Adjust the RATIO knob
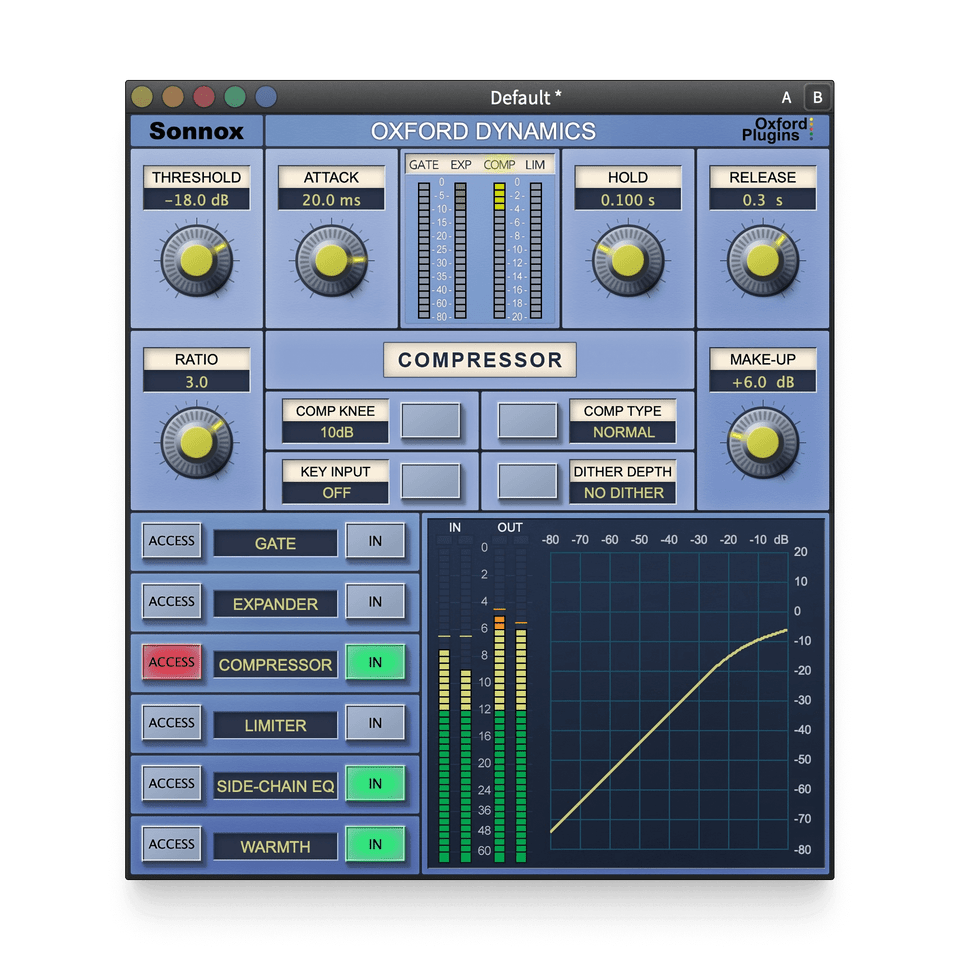 click(x=196, y=440)
